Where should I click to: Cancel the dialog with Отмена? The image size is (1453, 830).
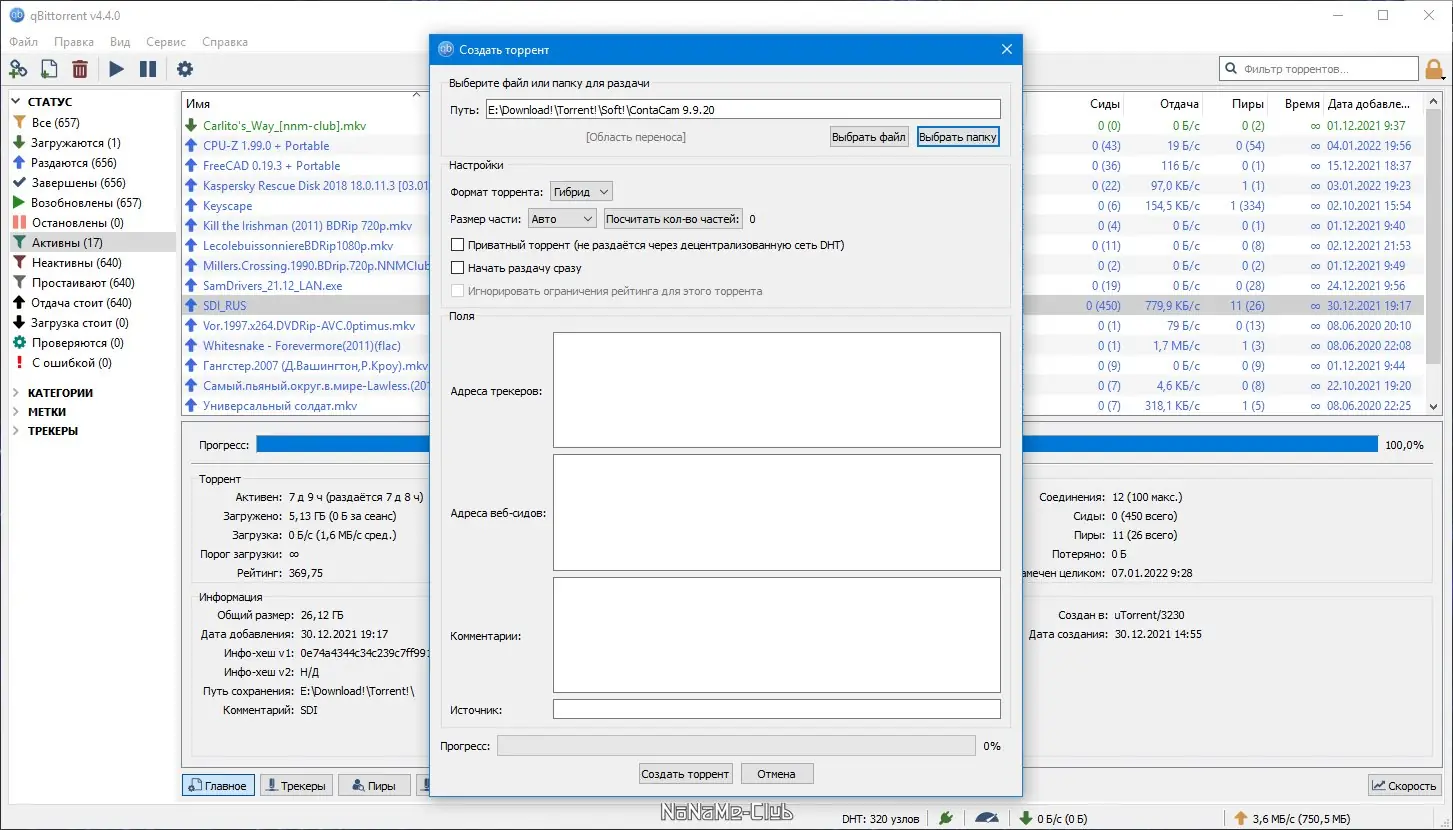coord(776,774)
